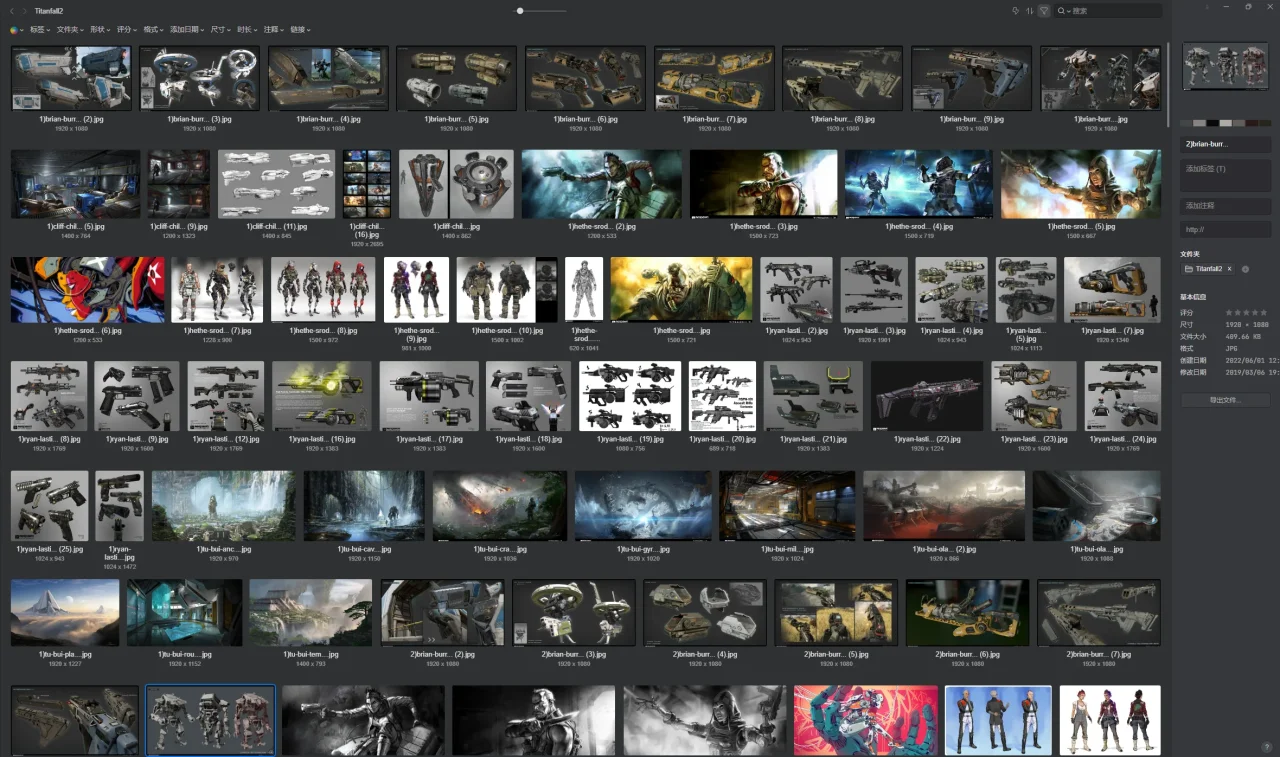Click the folder icon in Titanfall2 chip

(1189, 269)
